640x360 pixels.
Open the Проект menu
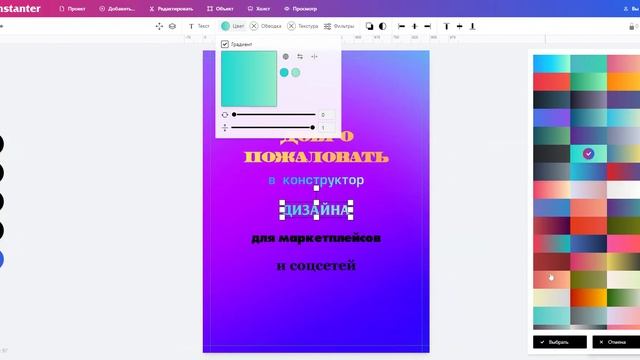[72, 9]
